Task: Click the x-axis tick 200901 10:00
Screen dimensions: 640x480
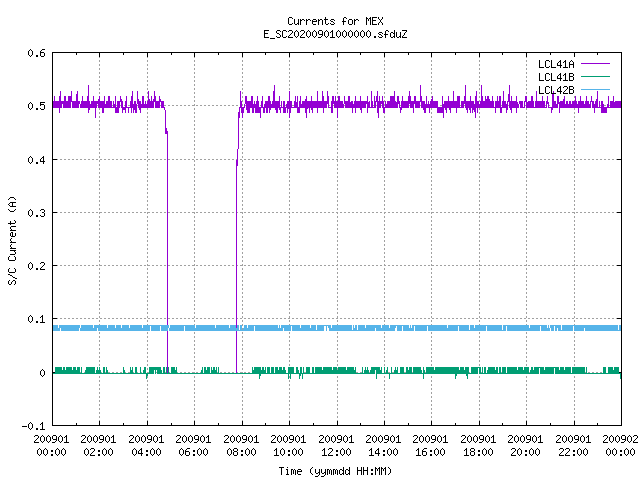Action: (x=289, y=446)
